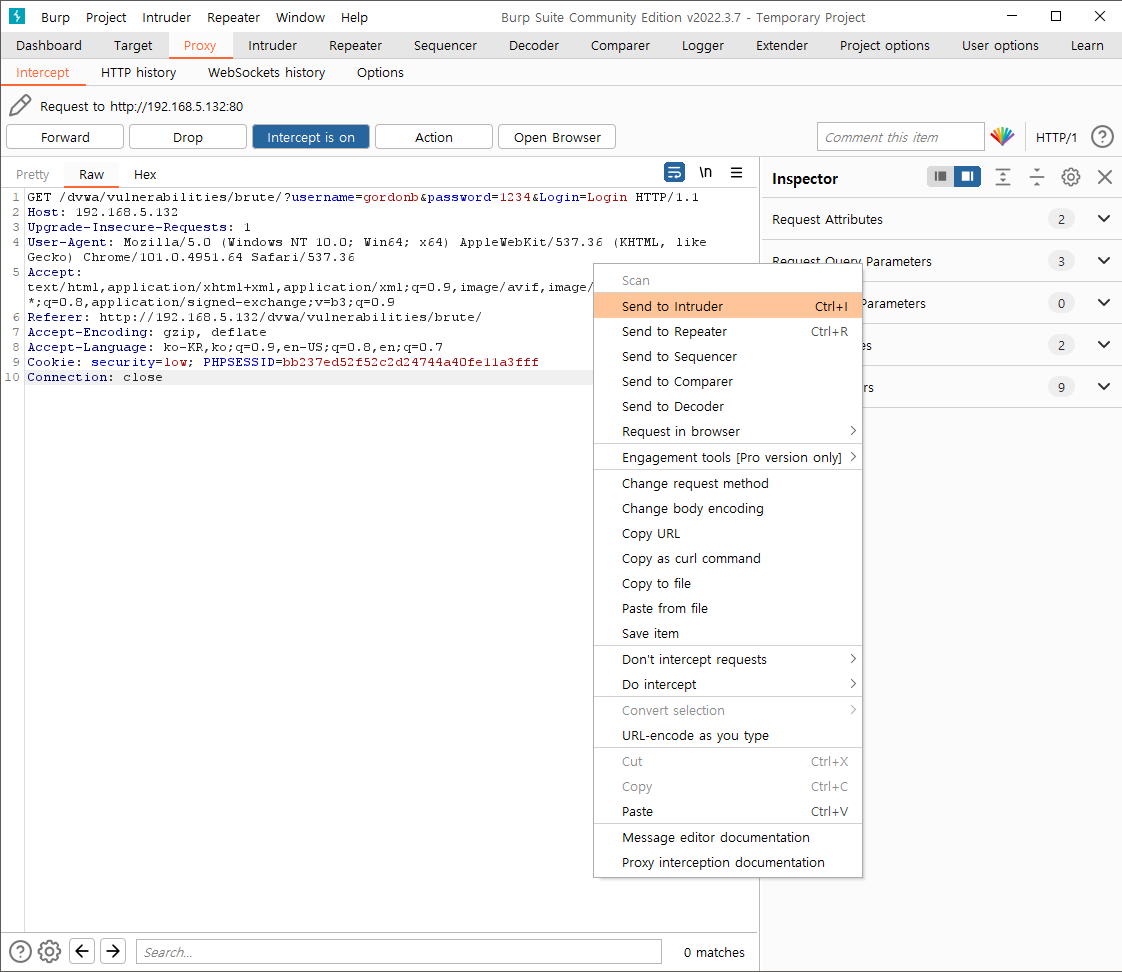Image resolution: width=1122 pixels, height=972 pixels.
Task: Open Proxy Options sub-tab
Action: (380, 72)
